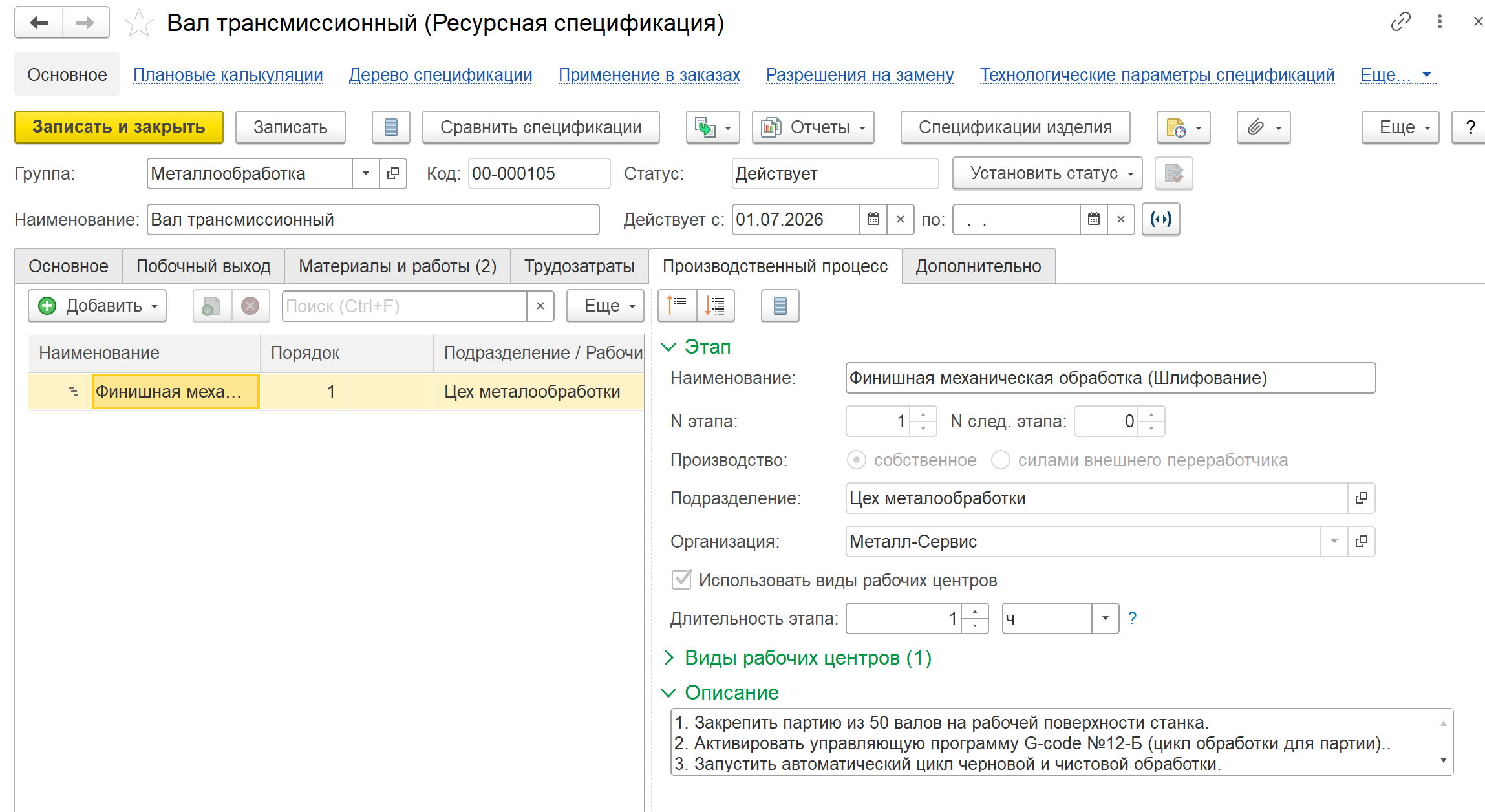Copy link to this specification

tap(1400, 22)
